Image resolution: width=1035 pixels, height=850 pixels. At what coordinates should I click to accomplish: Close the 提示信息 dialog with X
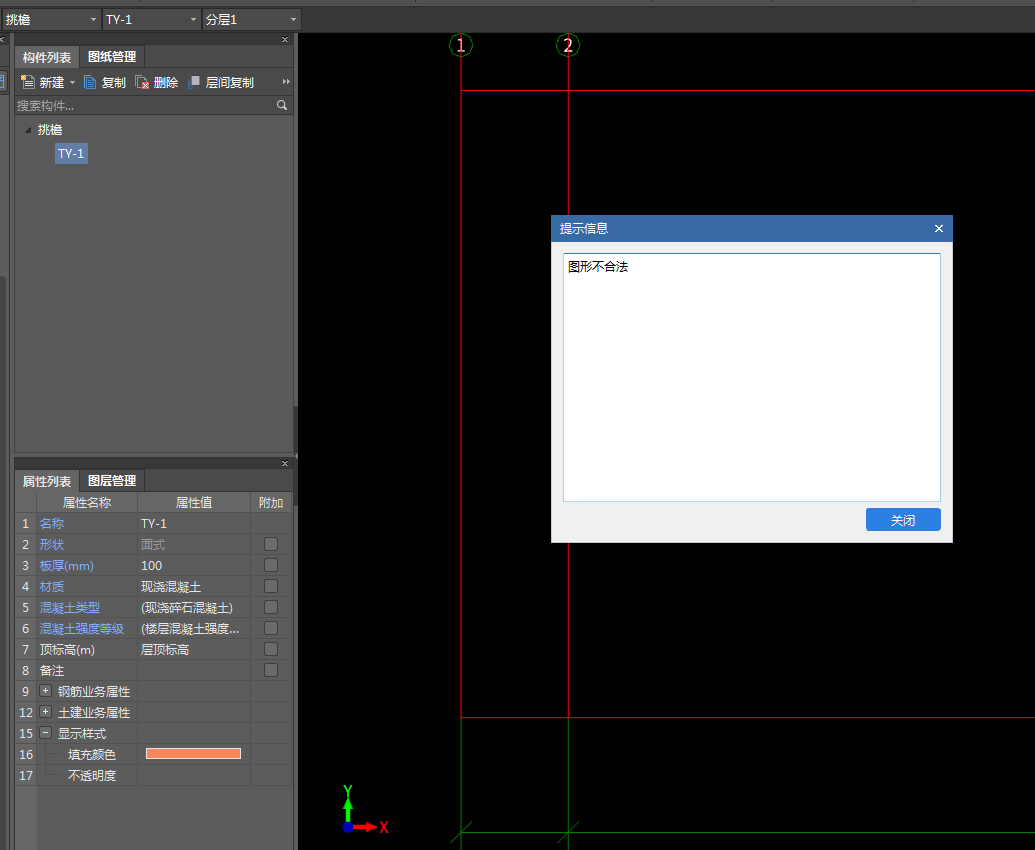[939, 228]
